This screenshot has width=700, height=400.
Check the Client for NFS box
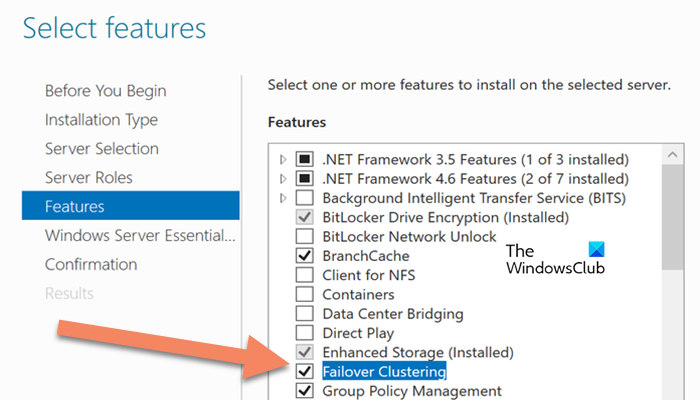[306, 275]
